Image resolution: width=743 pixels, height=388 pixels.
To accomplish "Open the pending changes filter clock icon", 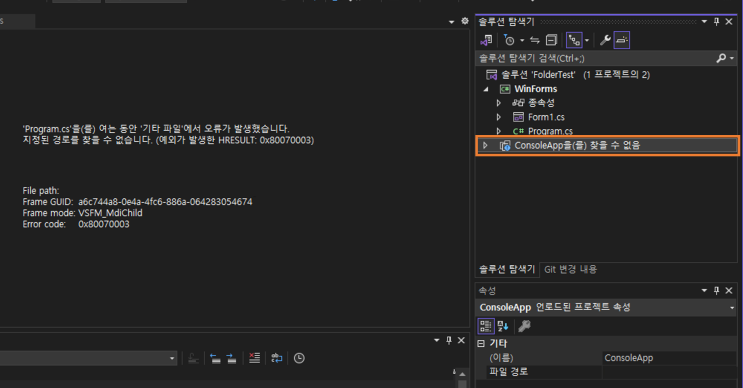I will click(x=509, y=40).
